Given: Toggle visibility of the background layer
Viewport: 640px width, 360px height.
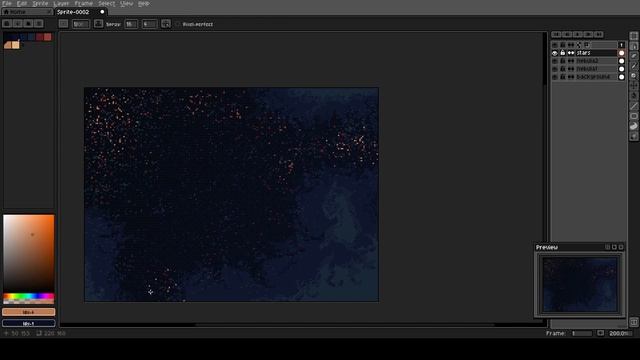Looking at the screenshot, I should pos(555,77).
